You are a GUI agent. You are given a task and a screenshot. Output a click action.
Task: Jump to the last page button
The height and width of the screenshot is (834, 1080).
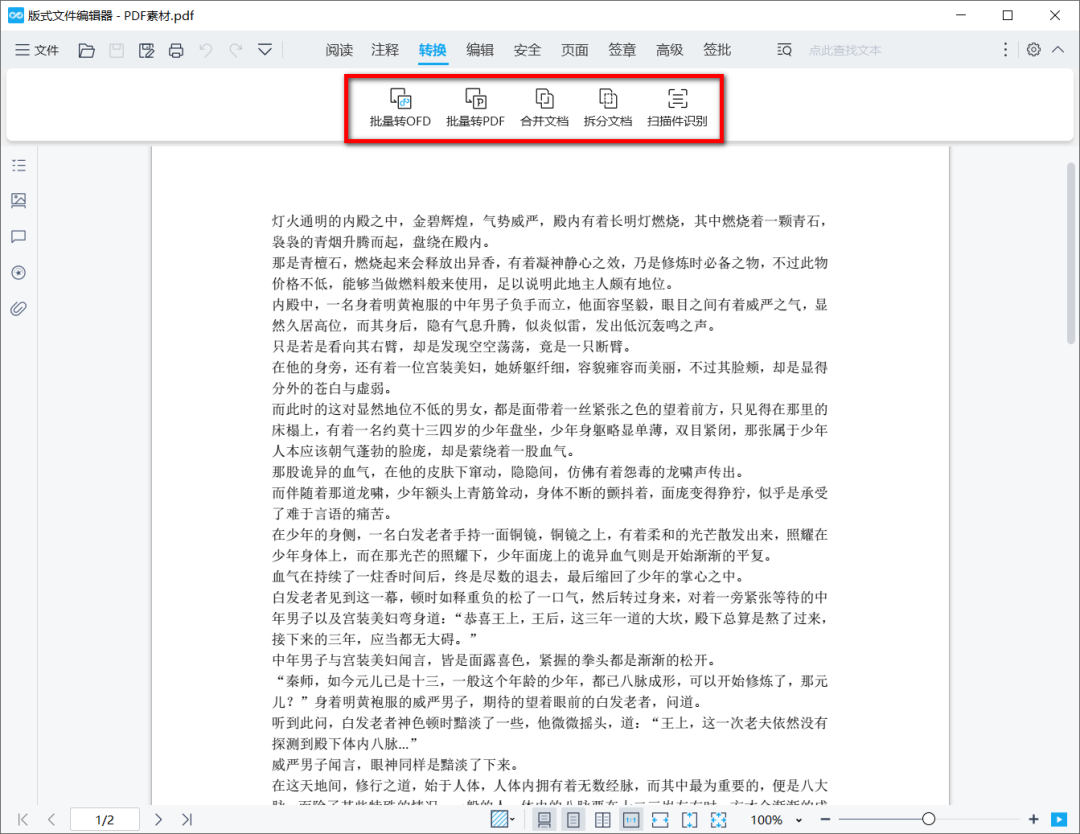(187, 820)
